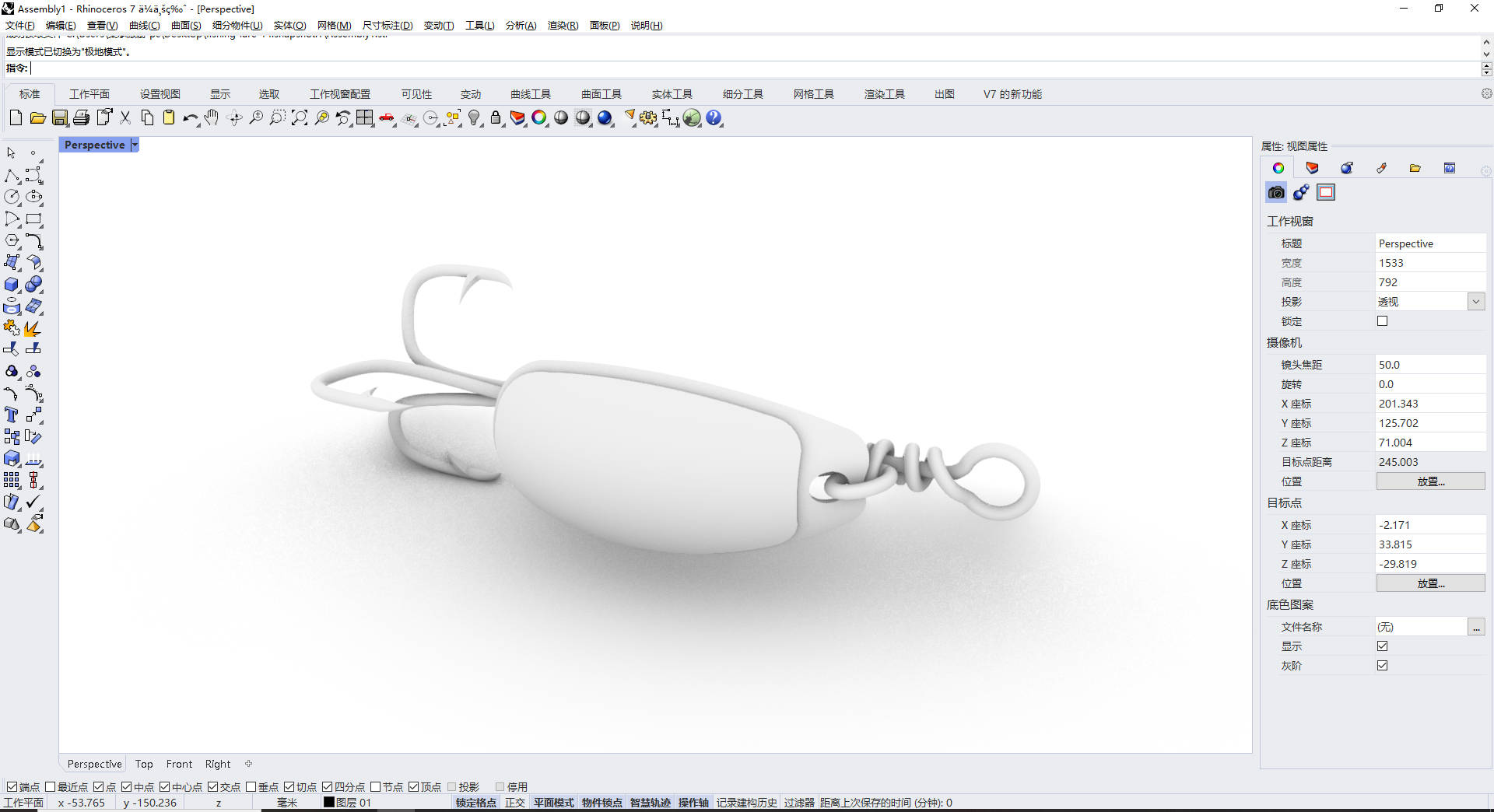Click the color wheel object properties tab
Image resolution: width=1494 pixels, height=812 pixels.
pos(1278,168)
